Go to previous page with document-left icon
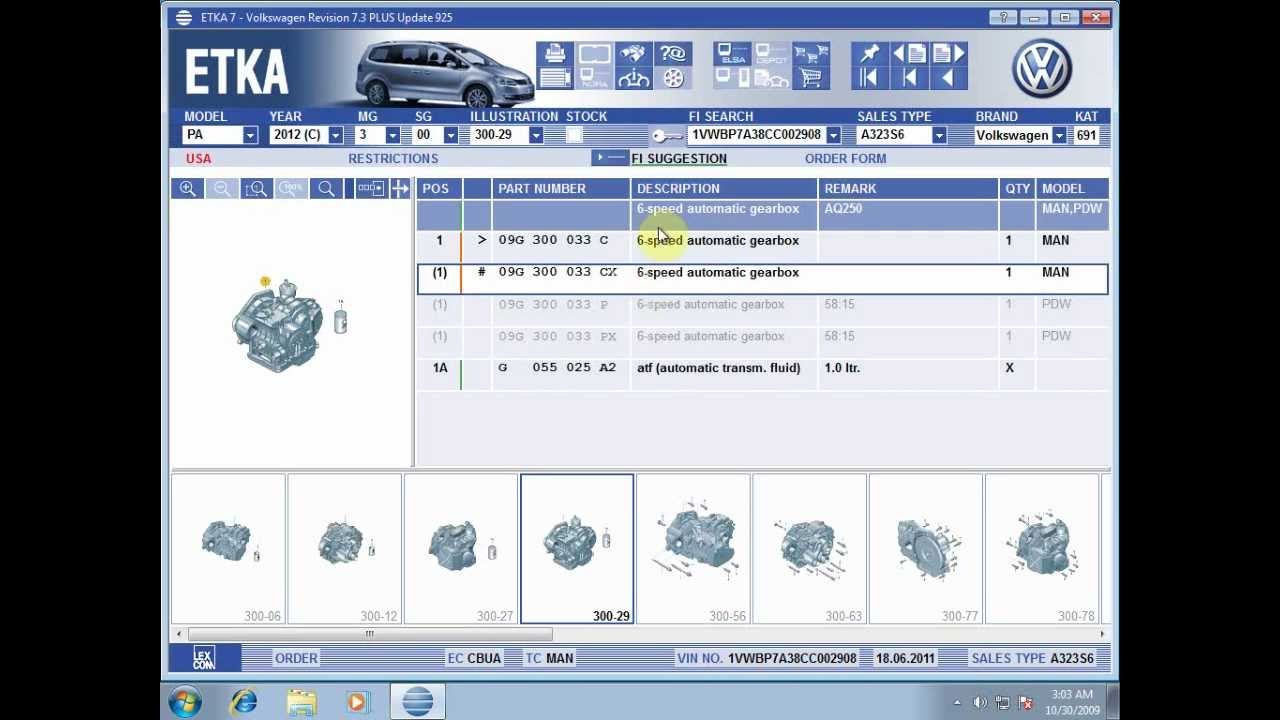Viewport: 1280px width, 720px height. click(908, 54)
